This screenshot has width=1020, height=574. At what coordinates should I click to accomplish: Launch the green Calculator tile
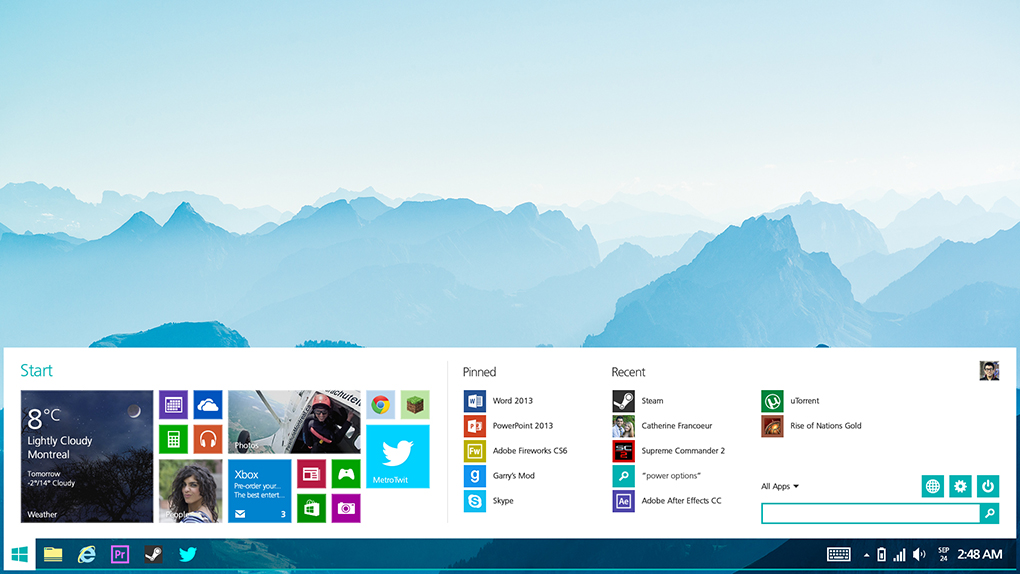coord(173,439)
